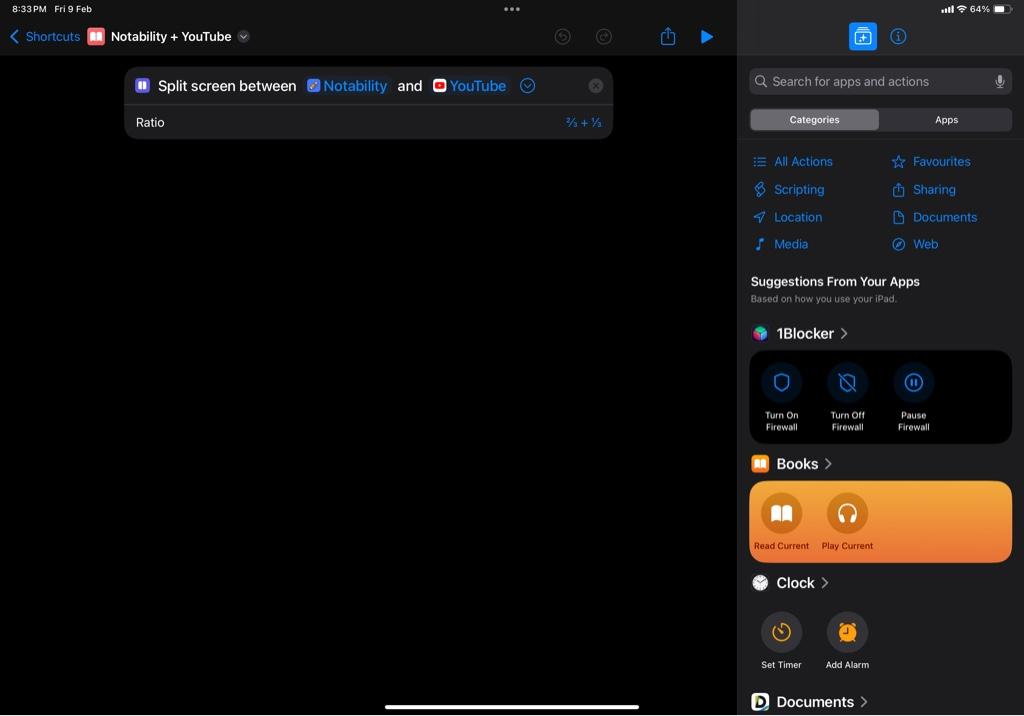Tap the Clock app icon
Viewport: 1024px width, 716px height.
(x=760, y=583)
